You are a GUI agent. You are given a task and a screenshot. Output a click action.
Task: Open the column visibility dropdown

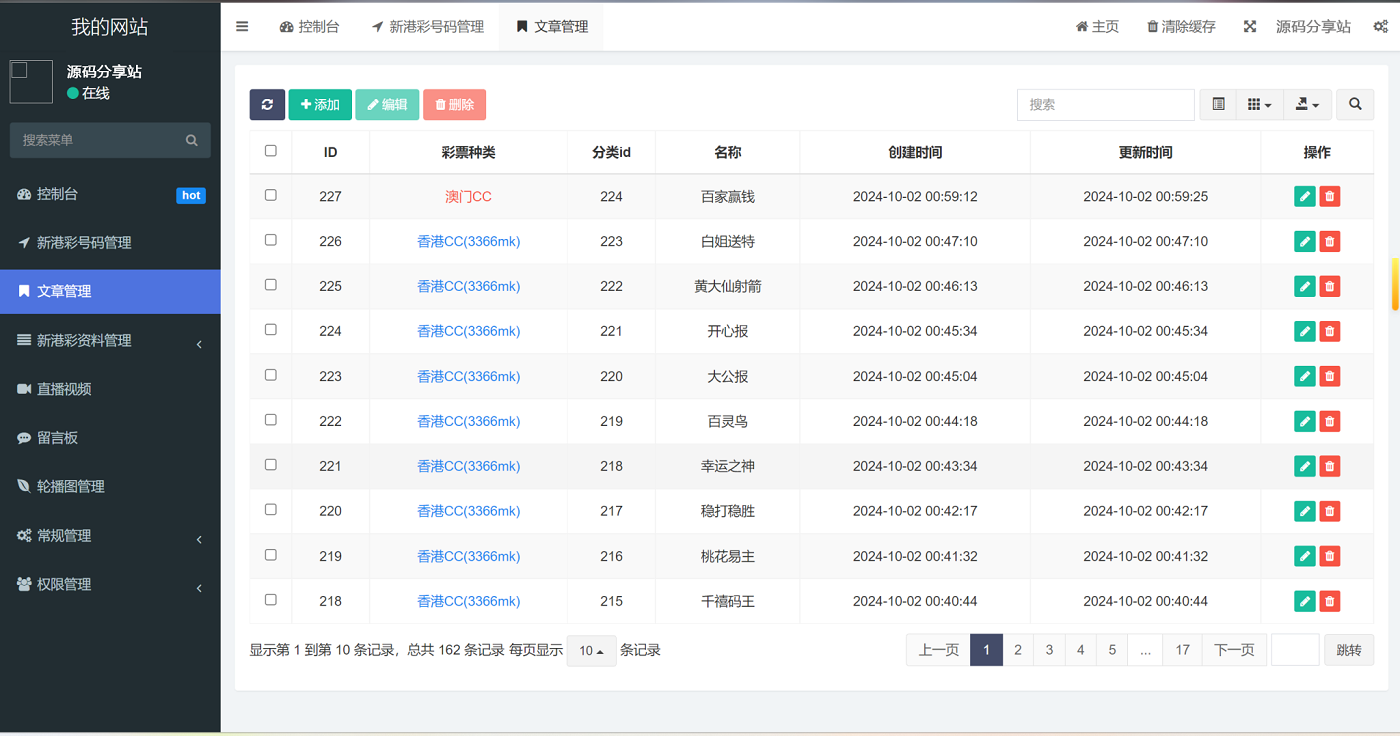coord(1259,105)
